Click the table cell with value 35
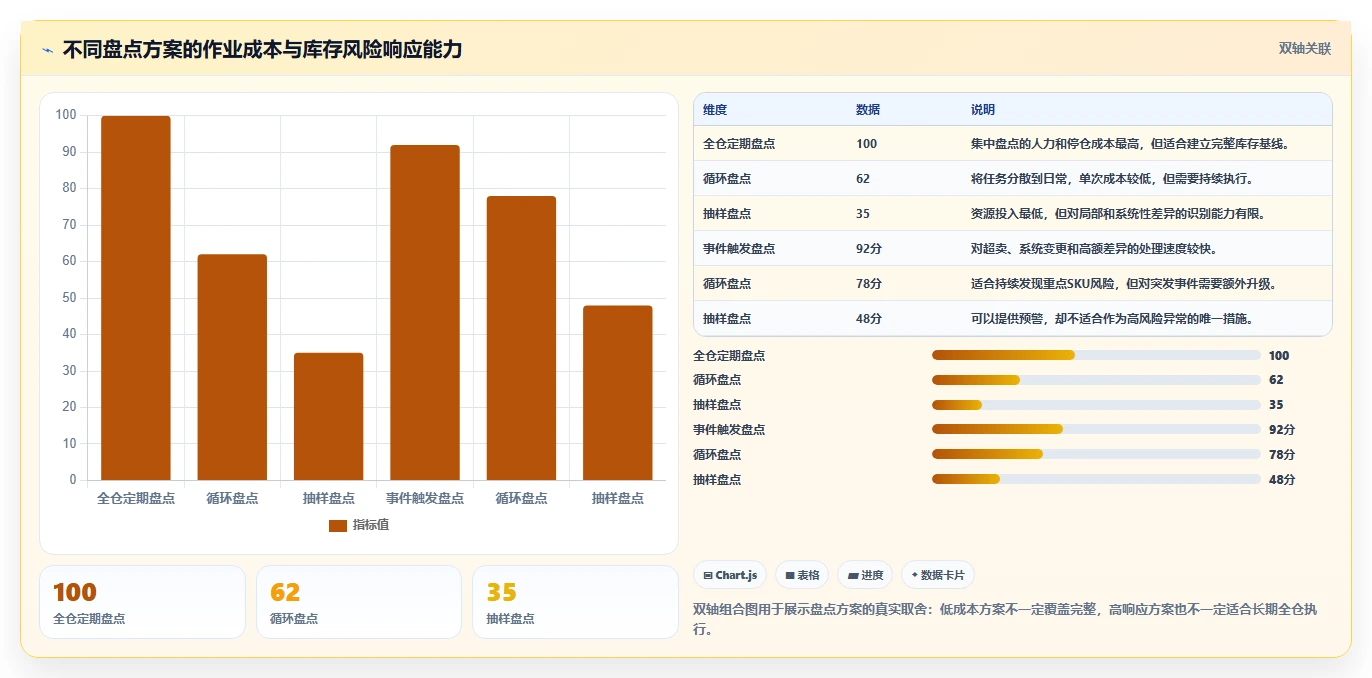The height and width of the screenshot is (678, 1372). tap(863, 214)
